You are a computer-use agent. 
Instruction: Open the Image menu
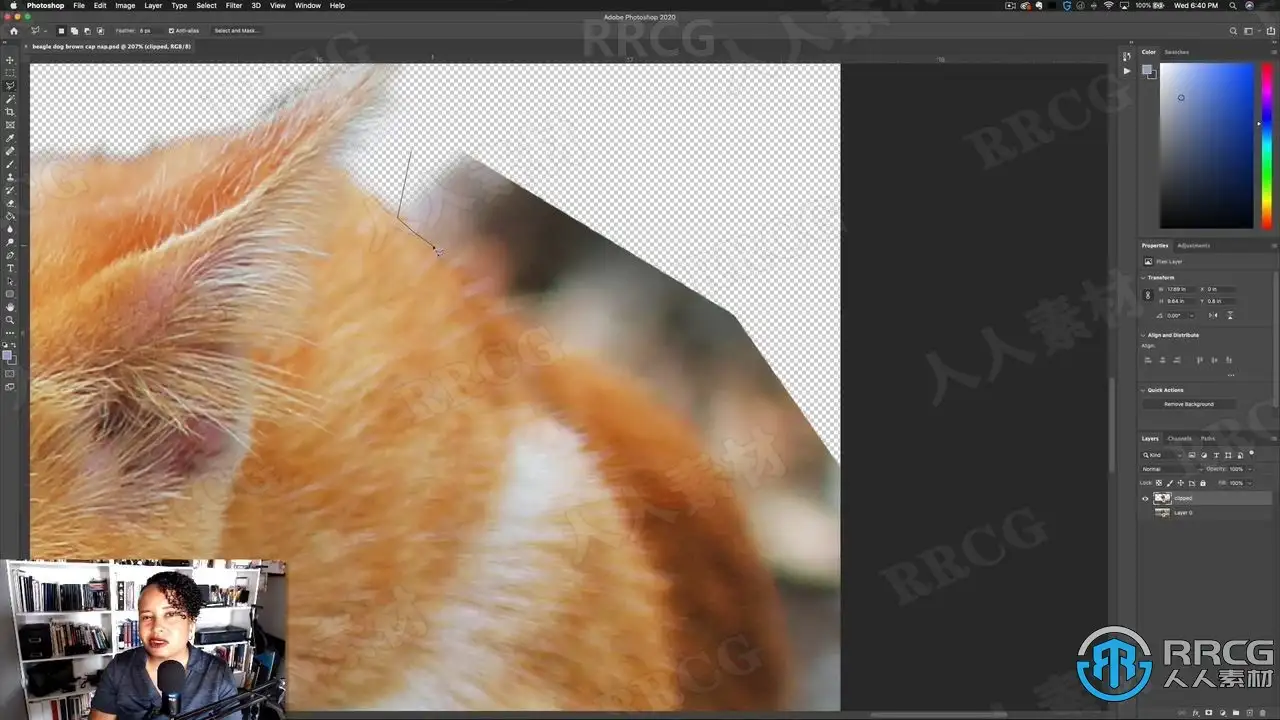tap(125, 5)
